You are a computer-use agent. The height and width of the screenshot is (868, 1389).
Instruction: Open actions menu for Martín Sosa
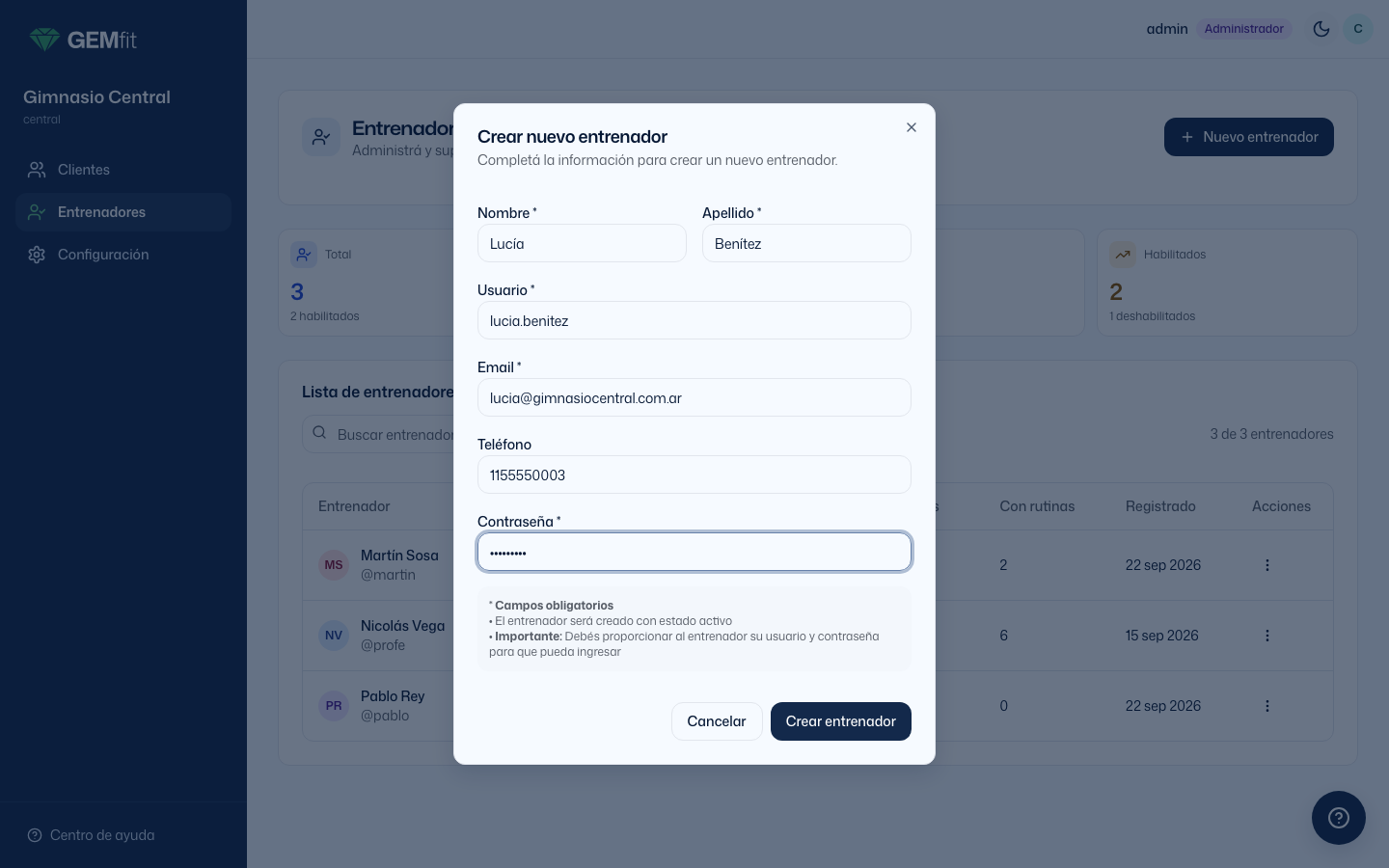(x=1267, y=565)
